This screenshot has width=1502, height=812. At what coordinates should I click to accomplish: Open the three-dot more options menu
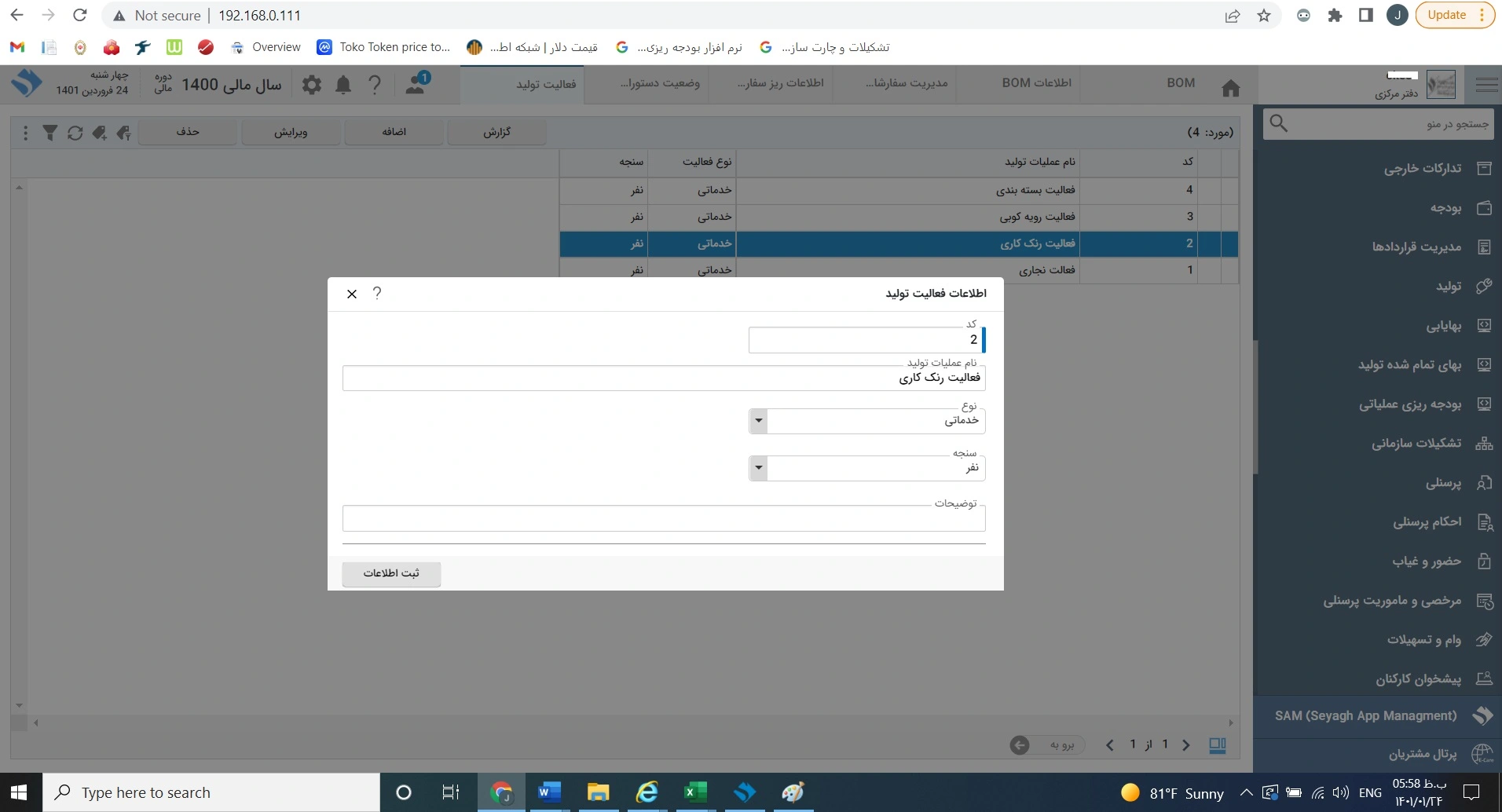[25, 133]
